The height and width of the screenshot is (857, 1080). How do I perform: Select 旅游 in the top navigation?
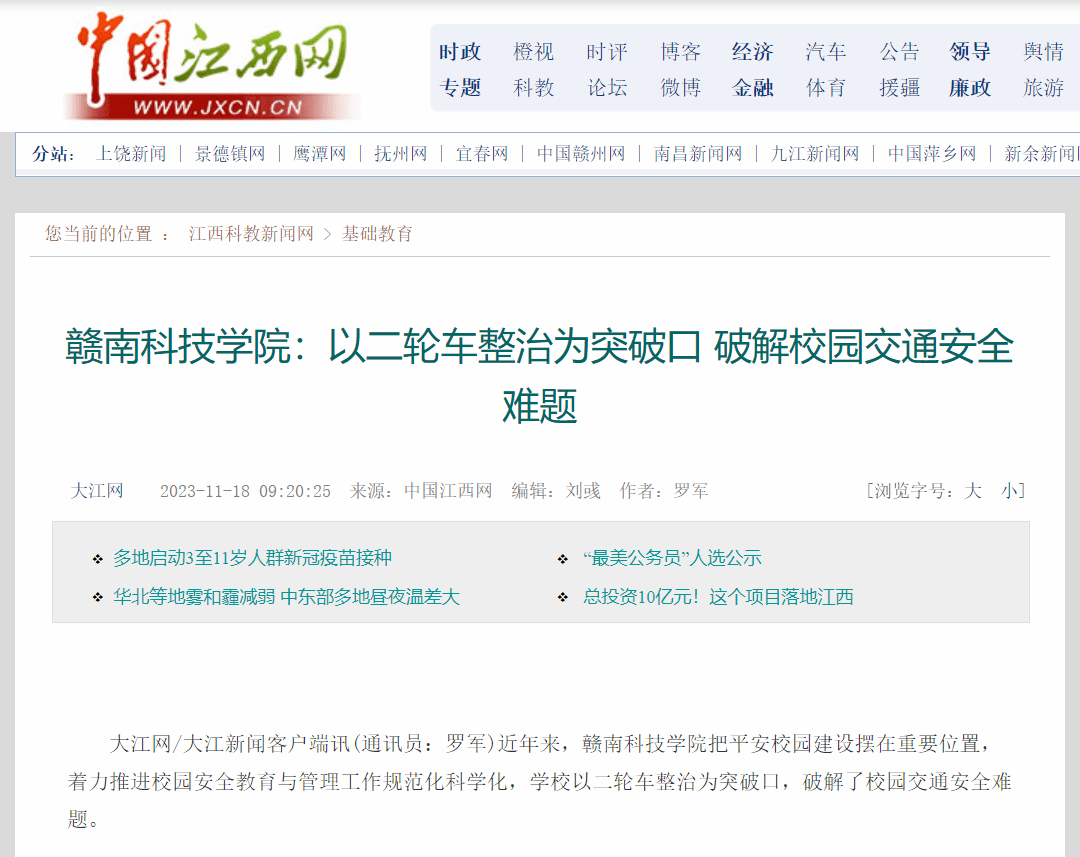(x=1043, y=88)
